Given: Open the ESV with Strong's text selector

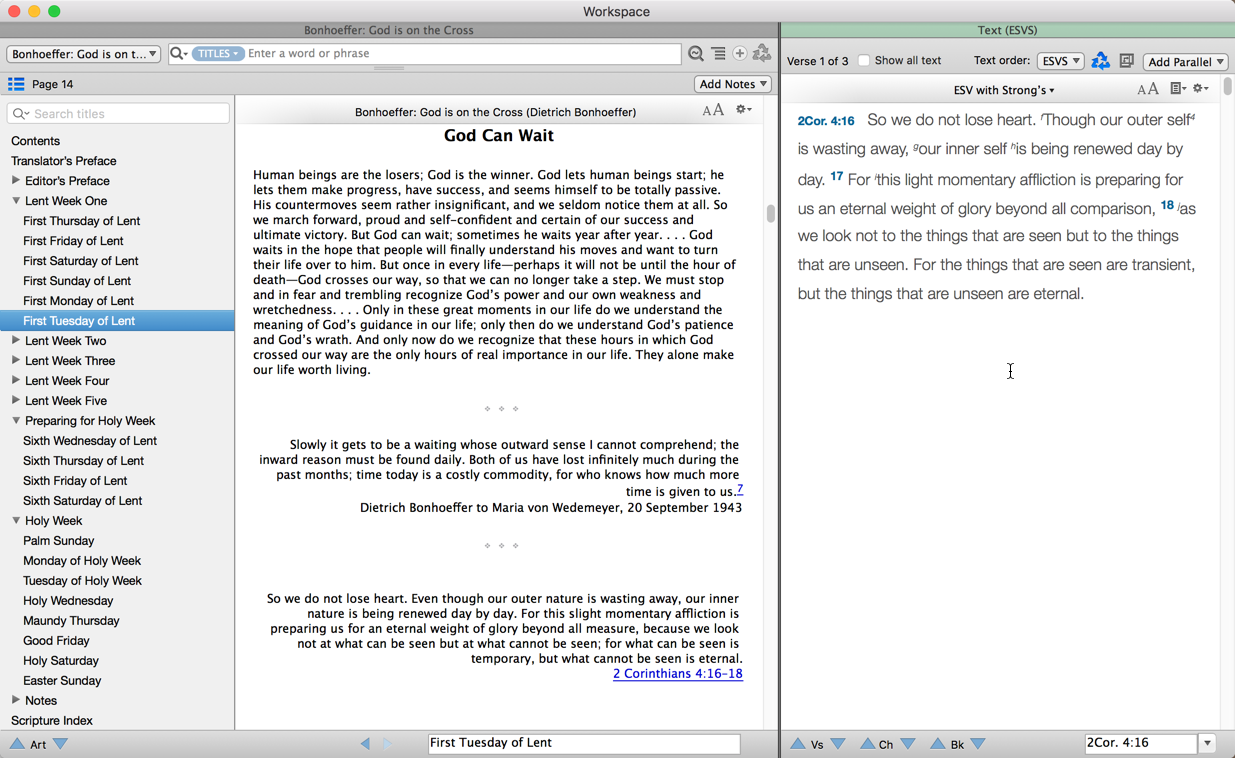Looking at the screenshot, I should (1003, 90).
